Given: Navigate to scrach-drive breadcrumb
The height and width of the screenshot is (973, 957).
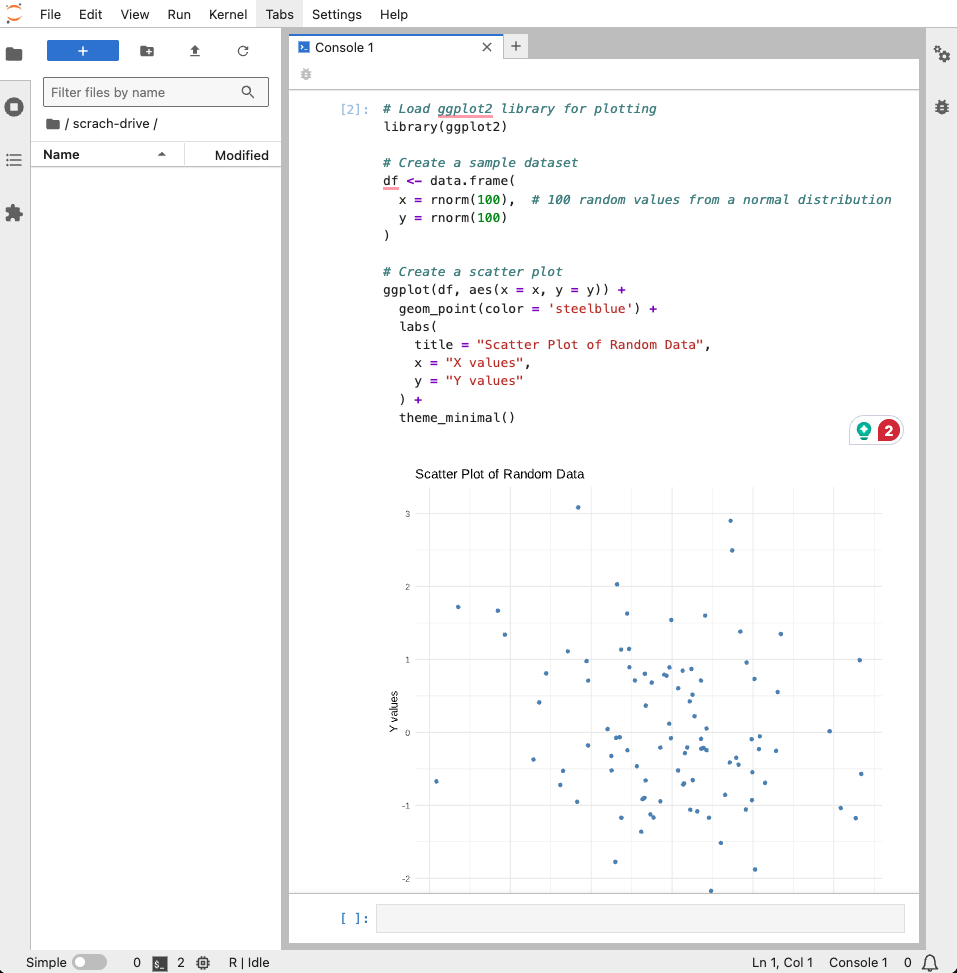Looking at the screenshot, I should click(x=111, y=123).
